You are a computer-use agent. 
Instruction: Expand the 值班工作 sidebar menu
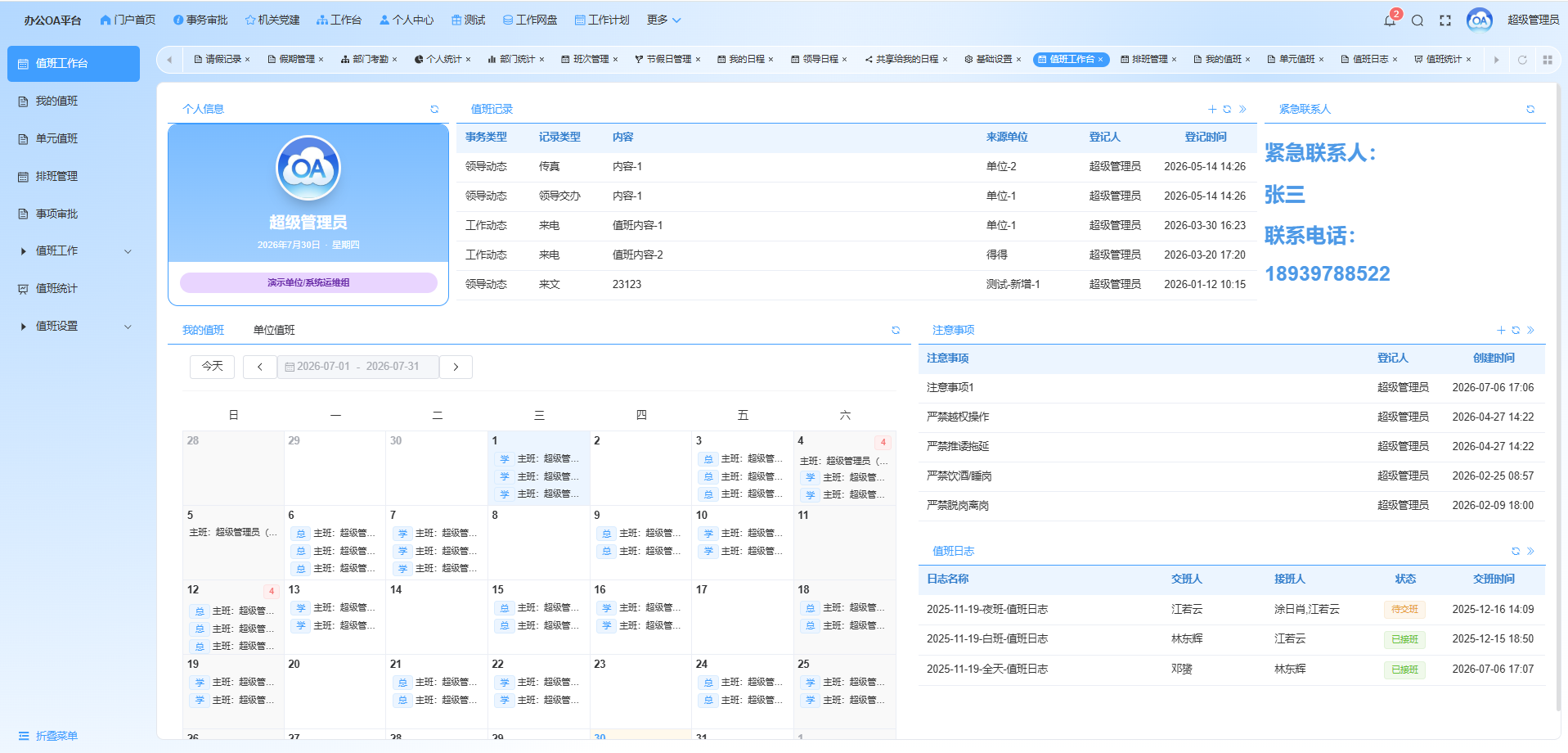(x=74, y=251)
